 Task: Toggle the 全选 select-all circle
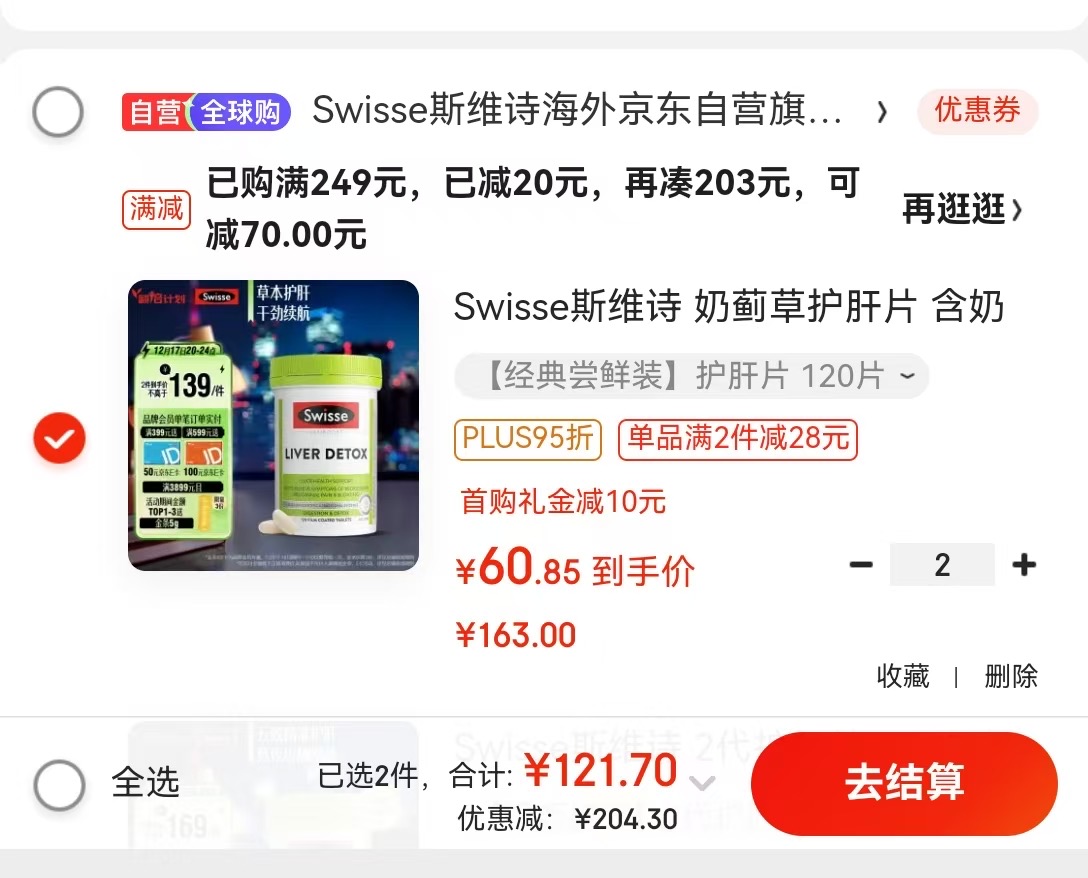coord(60,785)
